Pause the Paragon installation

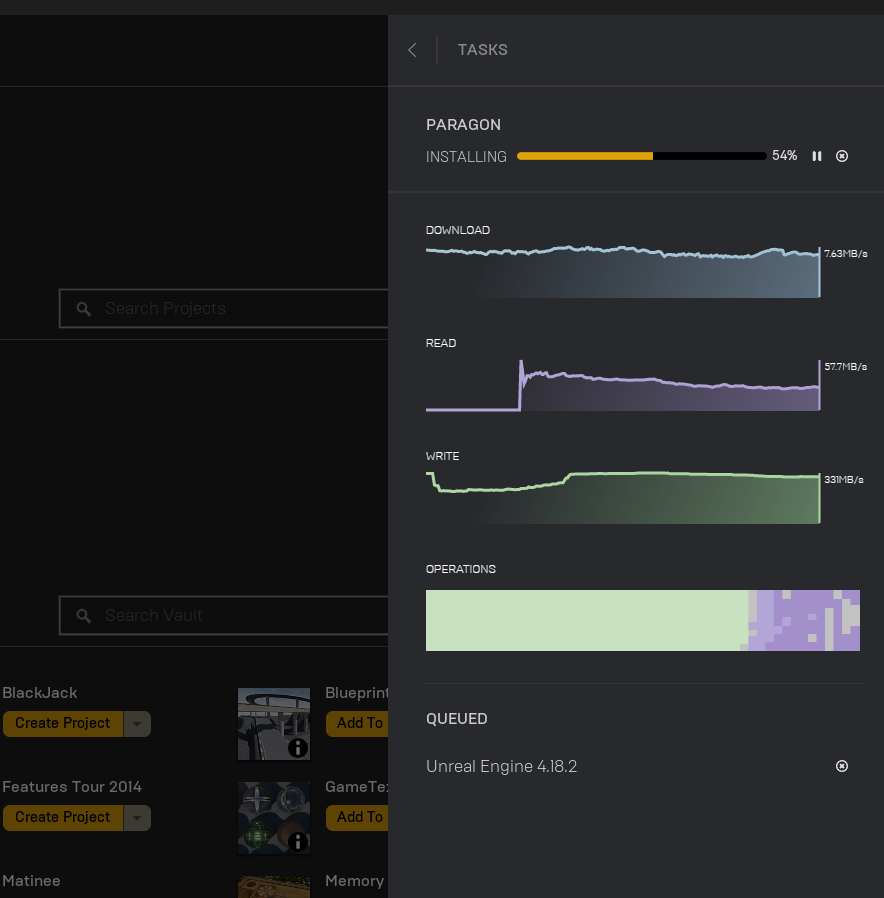click(x=817, y=156)
